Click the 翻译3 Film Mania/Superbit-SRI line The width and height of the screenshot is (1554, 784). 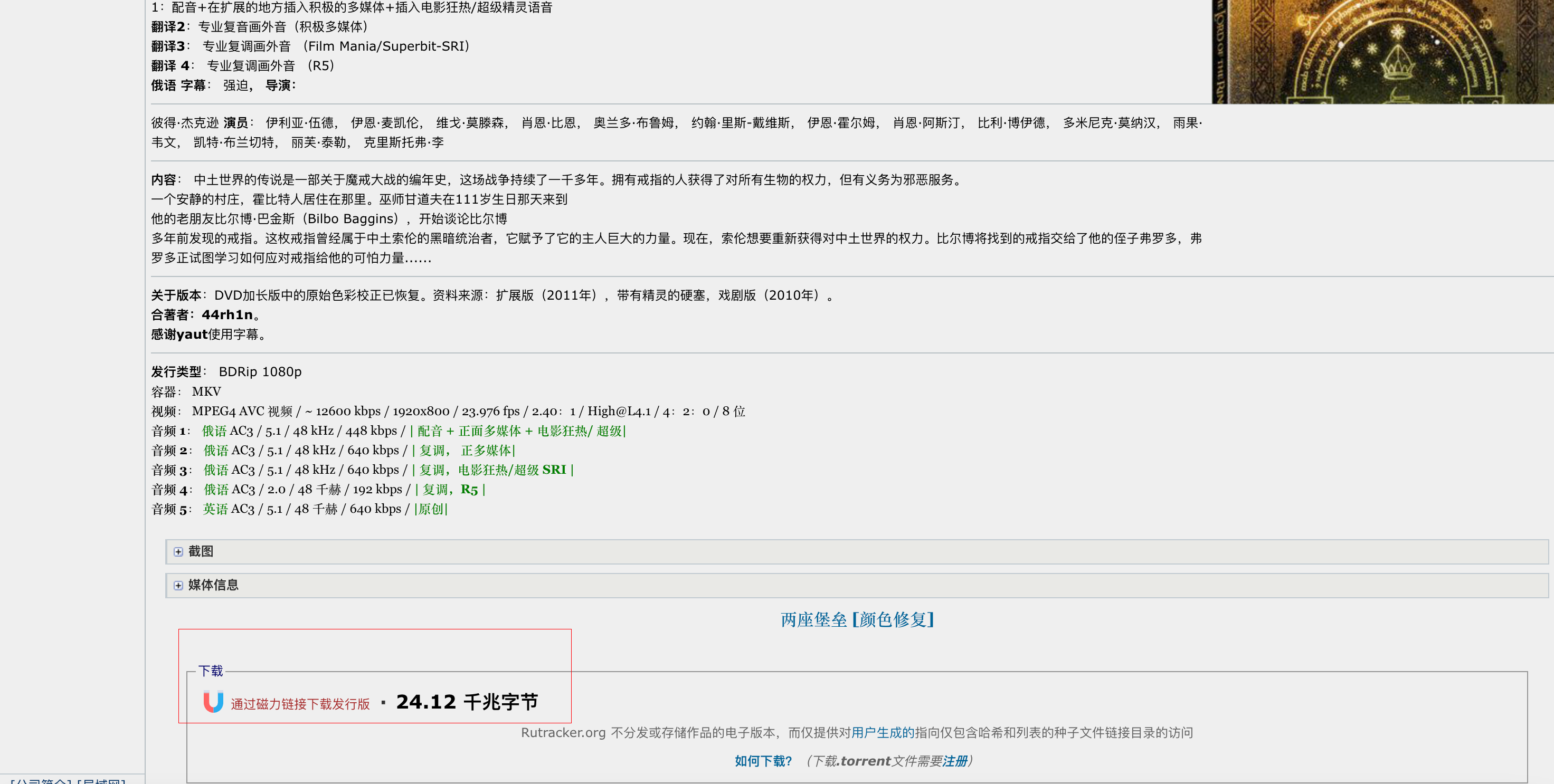[311, 46]
